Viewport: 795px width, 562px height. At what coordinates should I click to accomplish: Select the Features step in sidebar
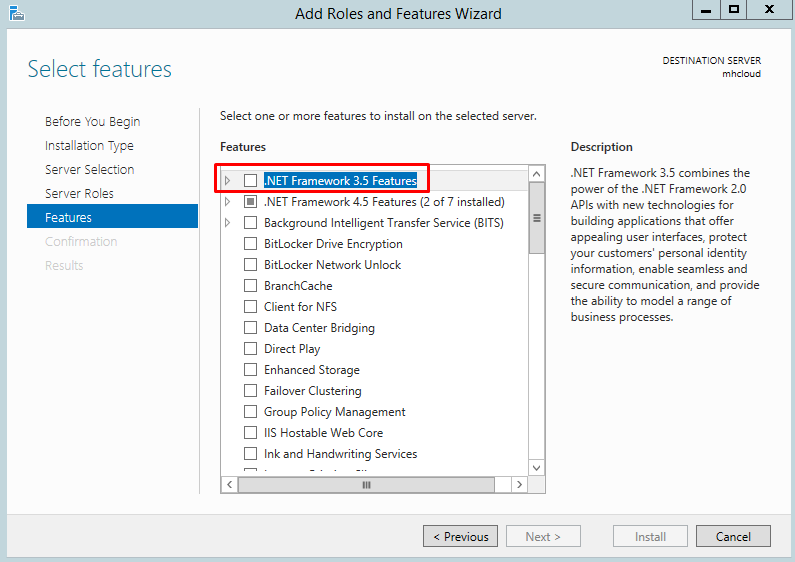(113, 217)
